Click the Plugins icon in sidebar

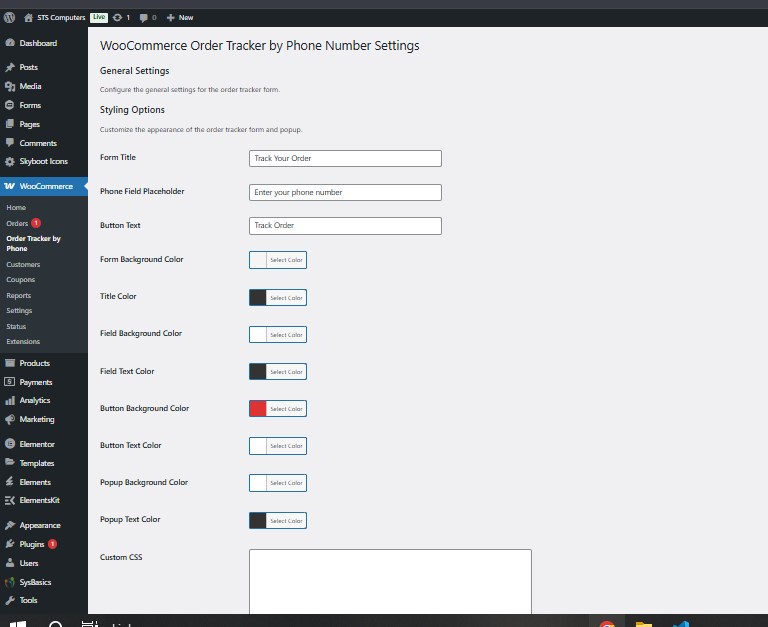click(10, 544)
